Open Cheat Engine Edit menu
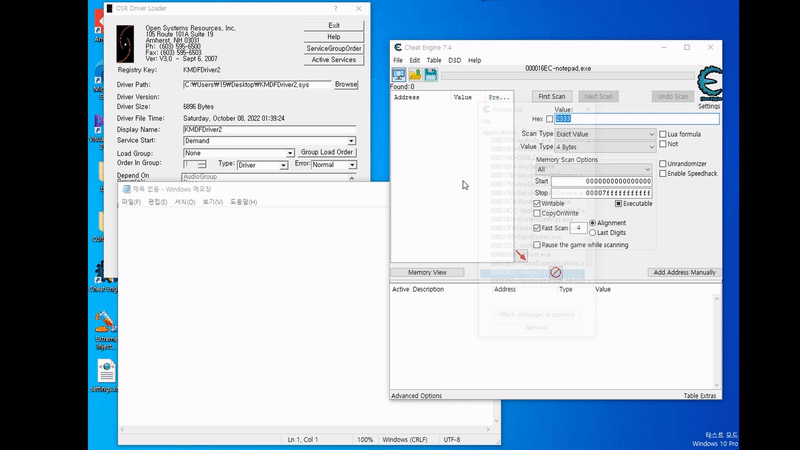800x450 pixels. click(415, 60)
